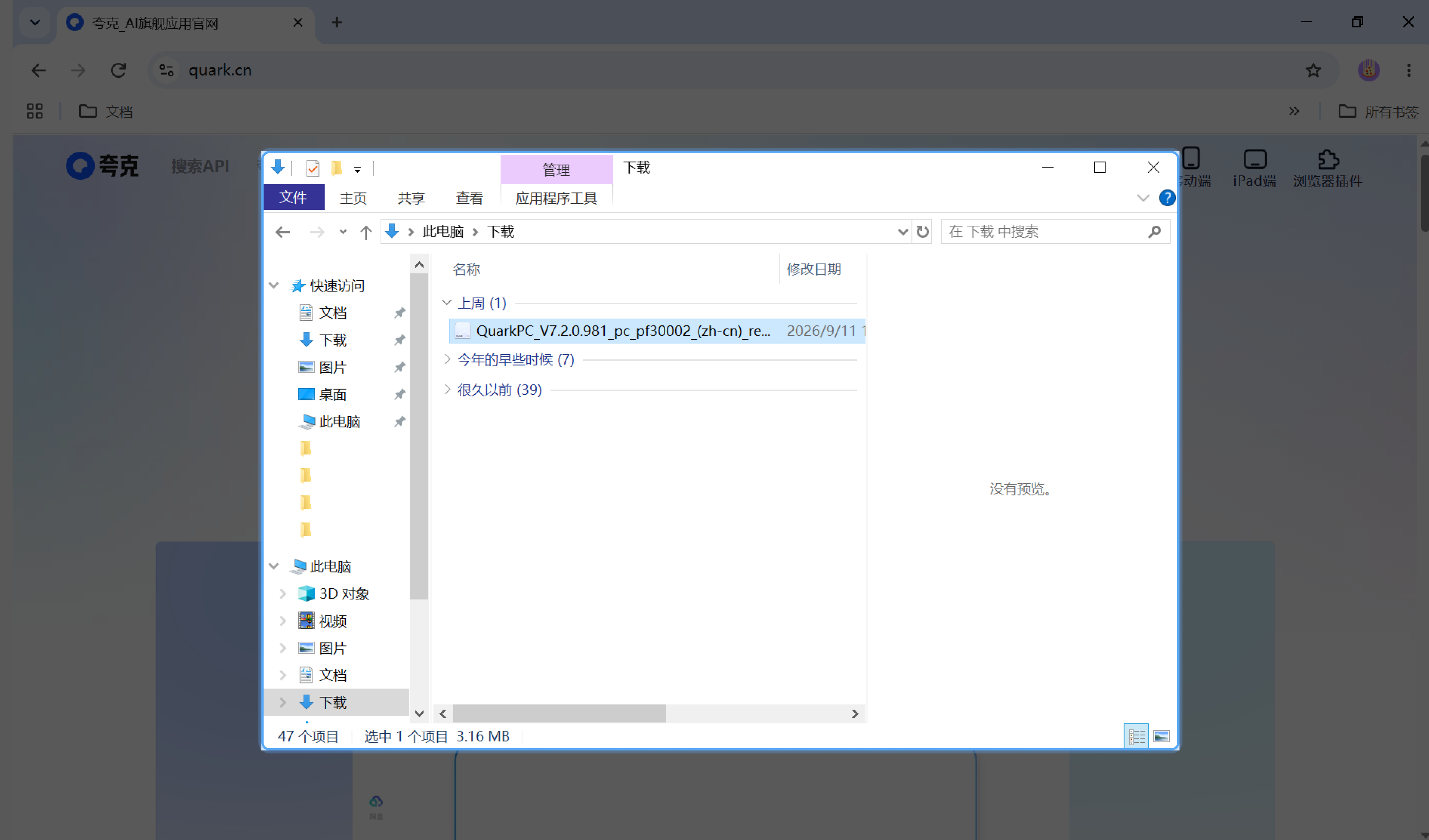Bookmark this page with the star icon

coord(1313,70)
